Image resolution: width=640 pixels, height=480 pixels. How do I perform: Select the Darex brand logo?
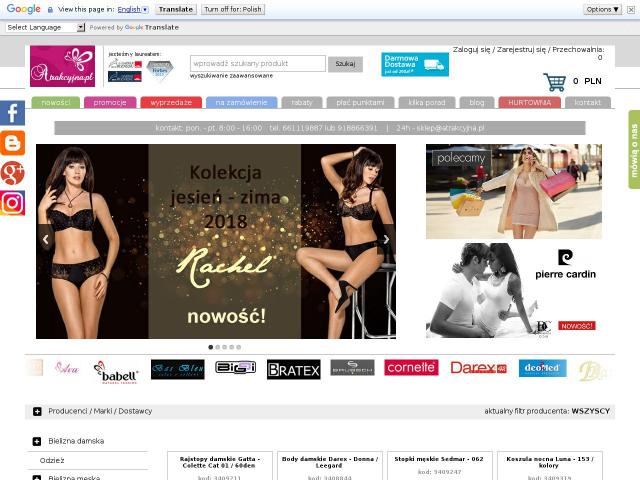pos(478,368)
